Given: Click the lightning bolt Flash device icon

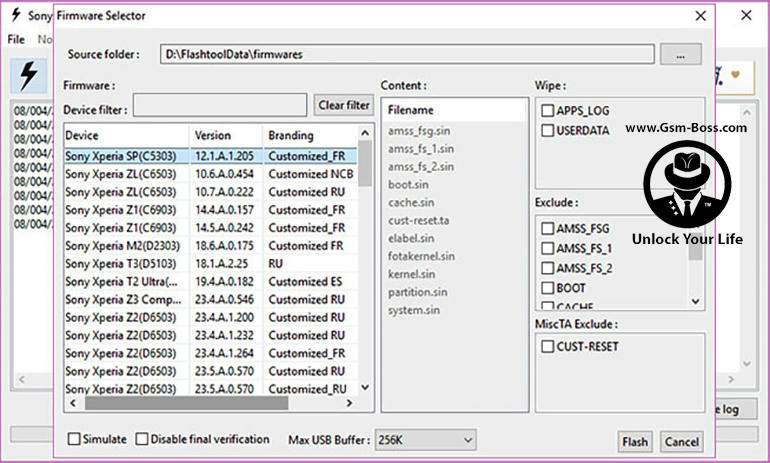Looking at the screenshot, I should [x=29, y=76].
